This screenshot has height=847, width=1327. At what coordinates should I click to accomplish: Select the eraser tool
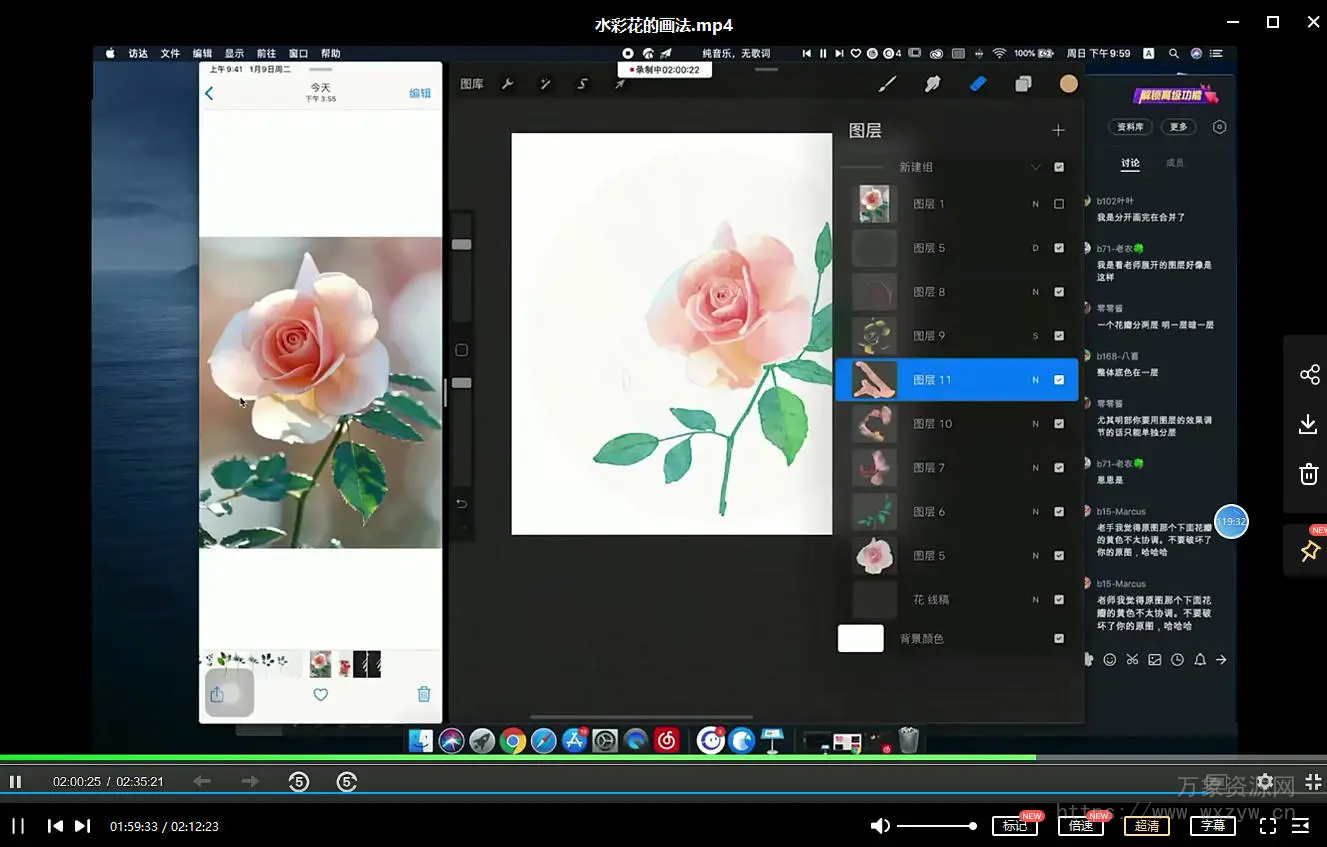(x=978, y=84)
